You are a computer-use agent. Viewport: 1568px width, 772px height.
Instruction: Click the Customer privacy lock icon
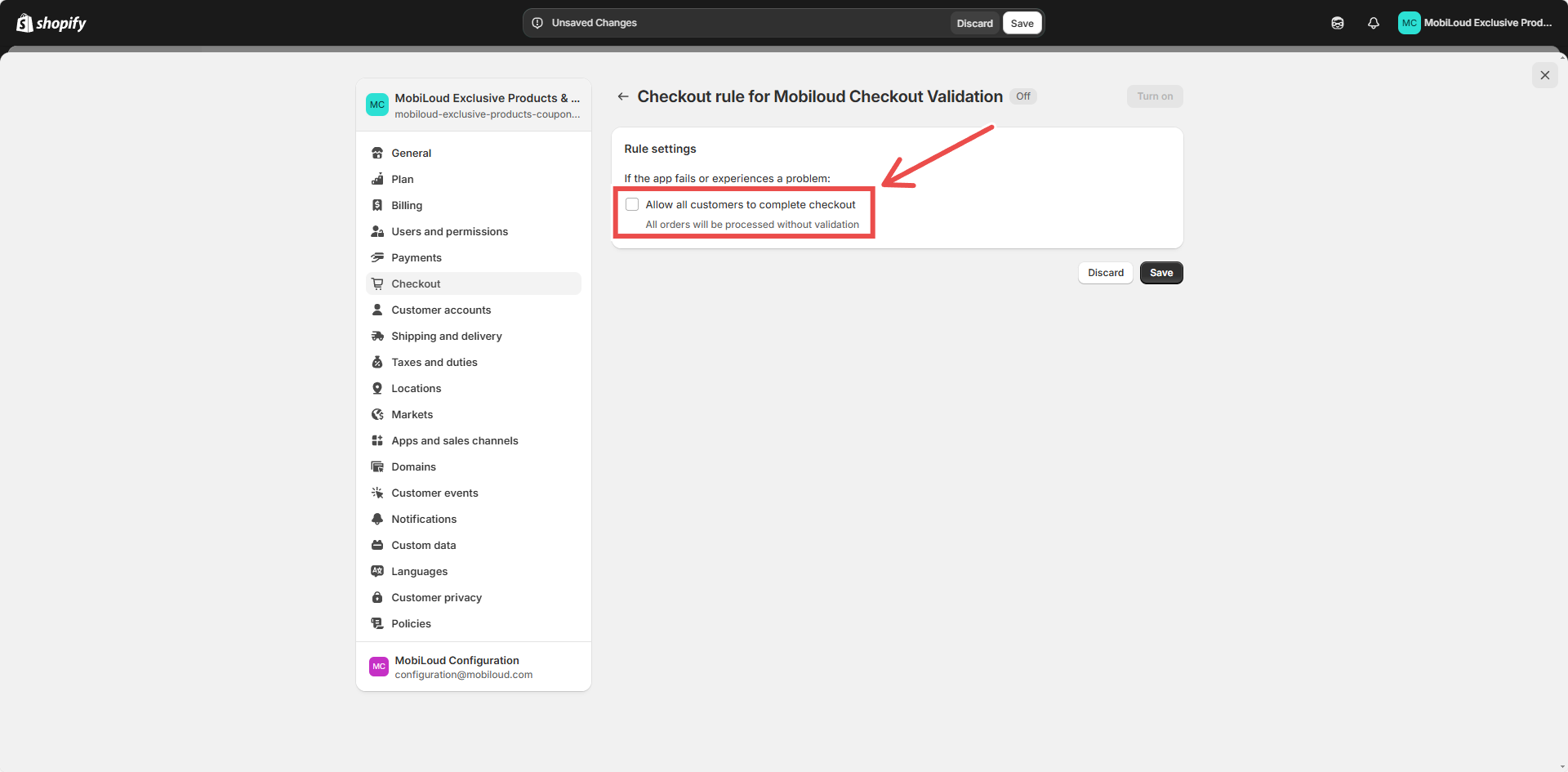point(377,597)
